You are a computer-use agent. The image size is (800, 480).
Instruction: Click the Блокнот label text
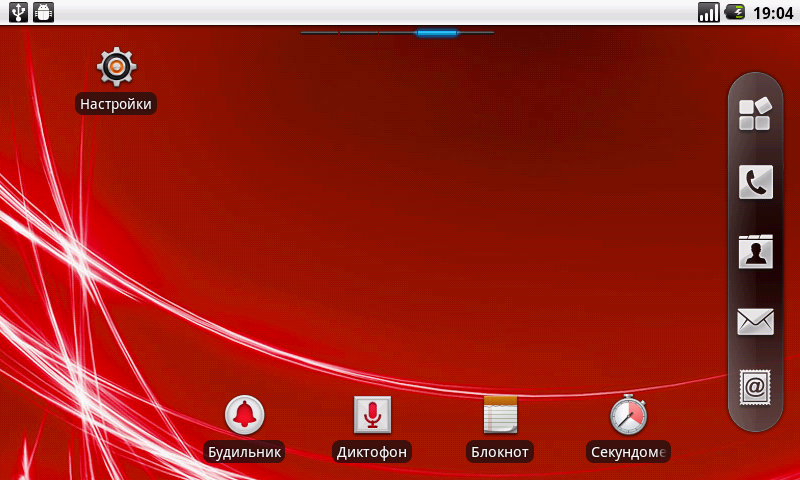pyautogui.click(x=500, y=451)
